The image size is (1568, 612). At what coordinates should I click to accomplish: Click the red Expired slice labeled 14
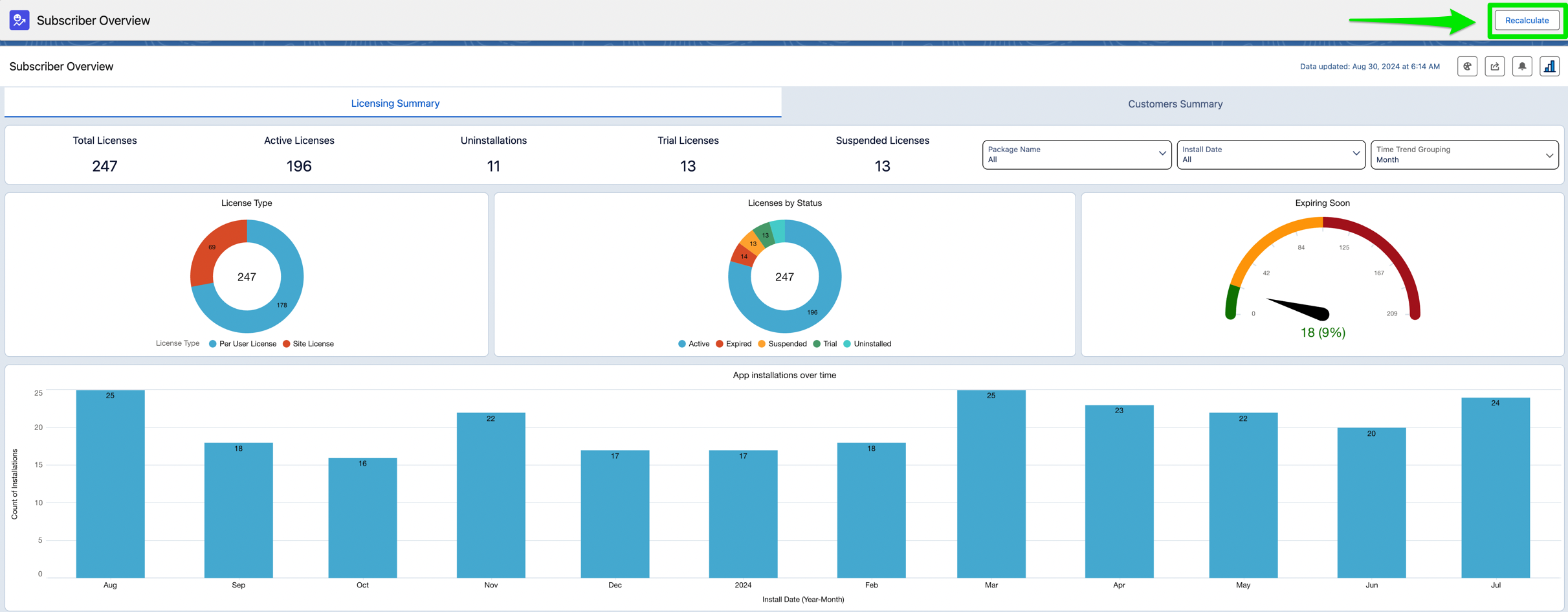point(744,256)
